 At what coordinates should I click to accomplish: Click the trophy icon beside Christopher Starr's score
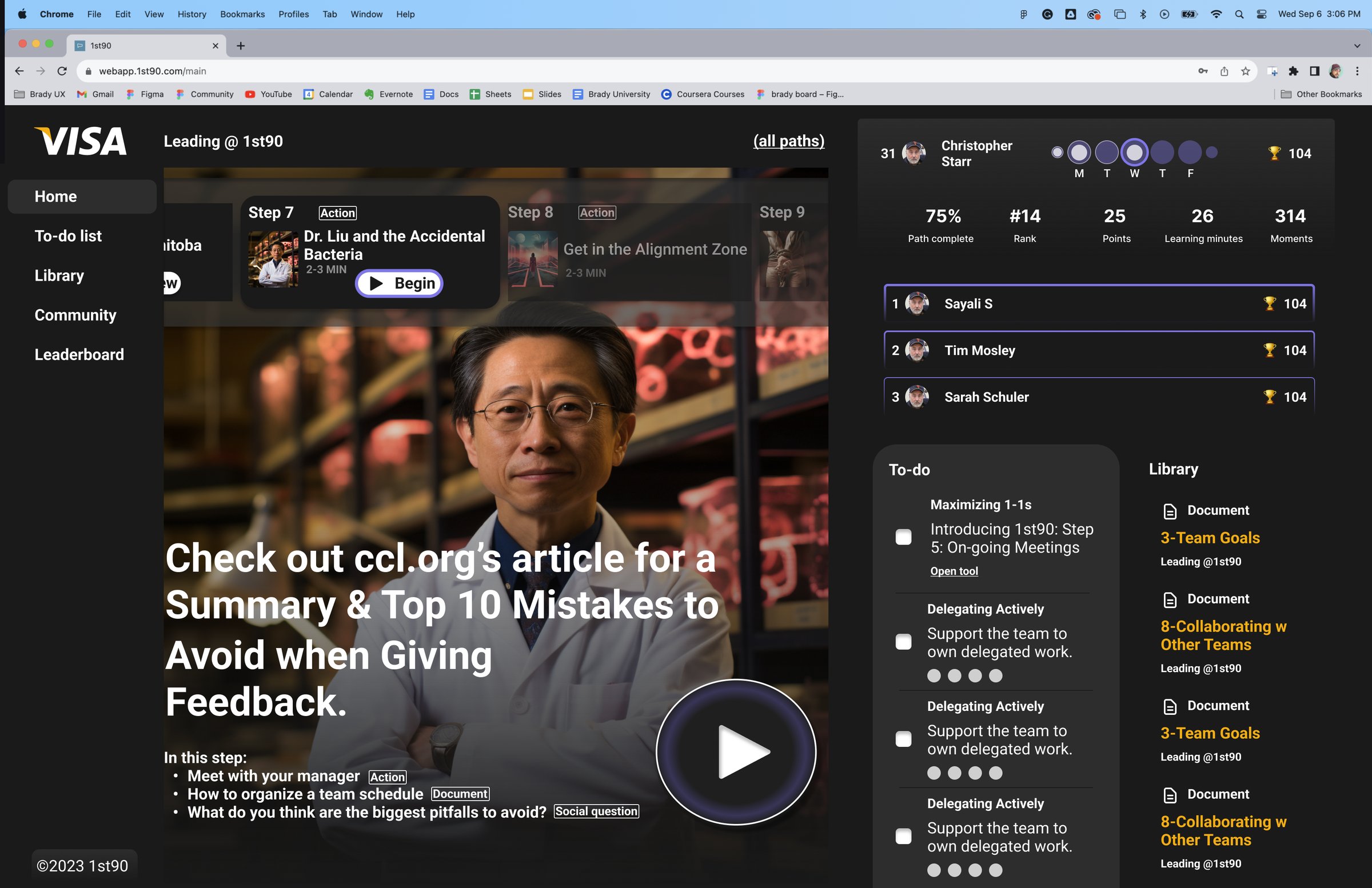pyautogui.click(x=1274, y=153)
